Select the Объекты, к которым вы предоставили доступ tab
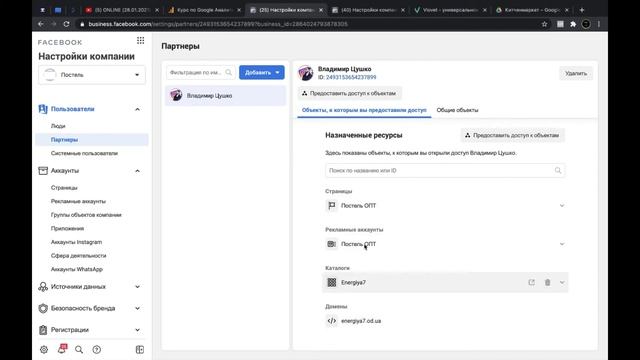The image size is (640, 360). coord(364,110)
